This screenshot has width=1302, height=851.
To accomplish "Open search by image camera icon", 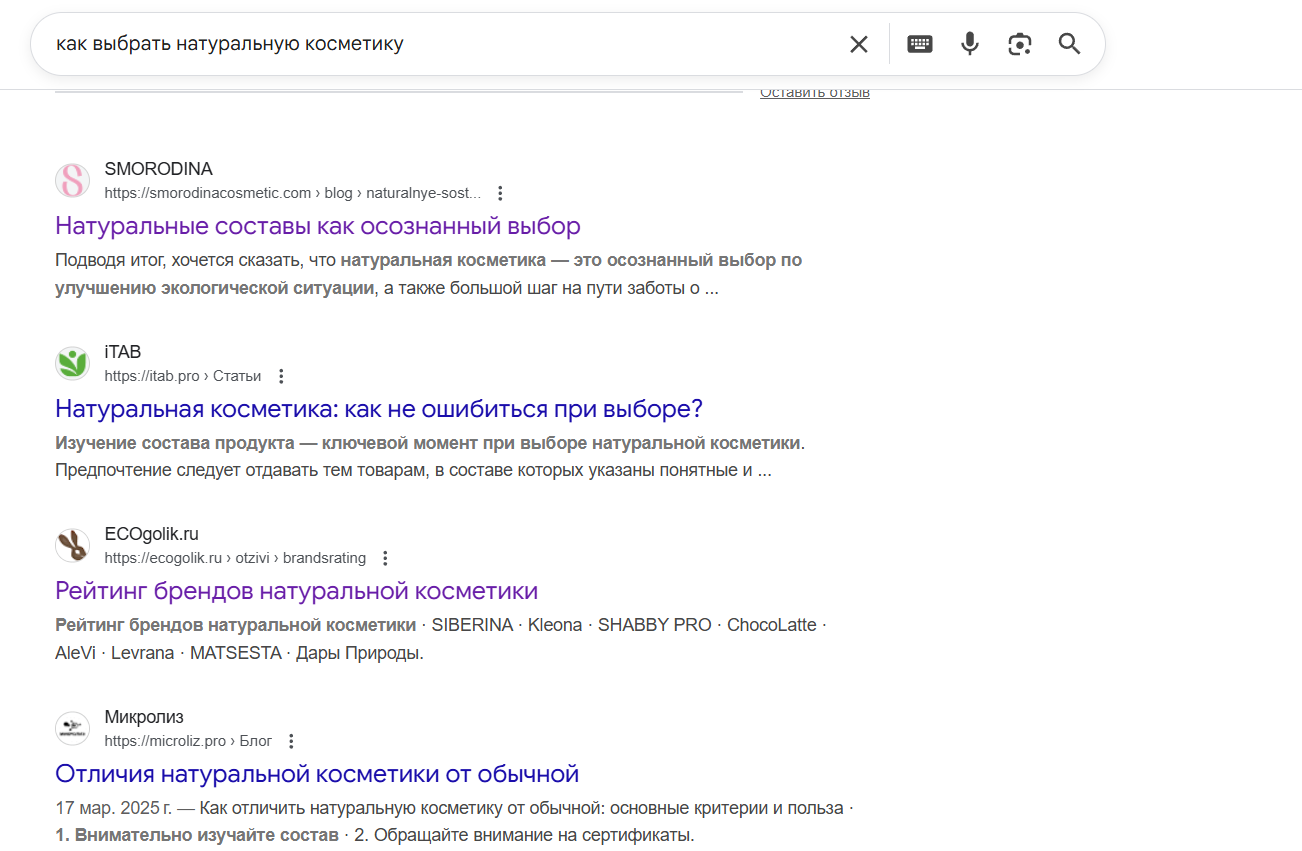I will pyautogui.click(x=1019, y=44).
